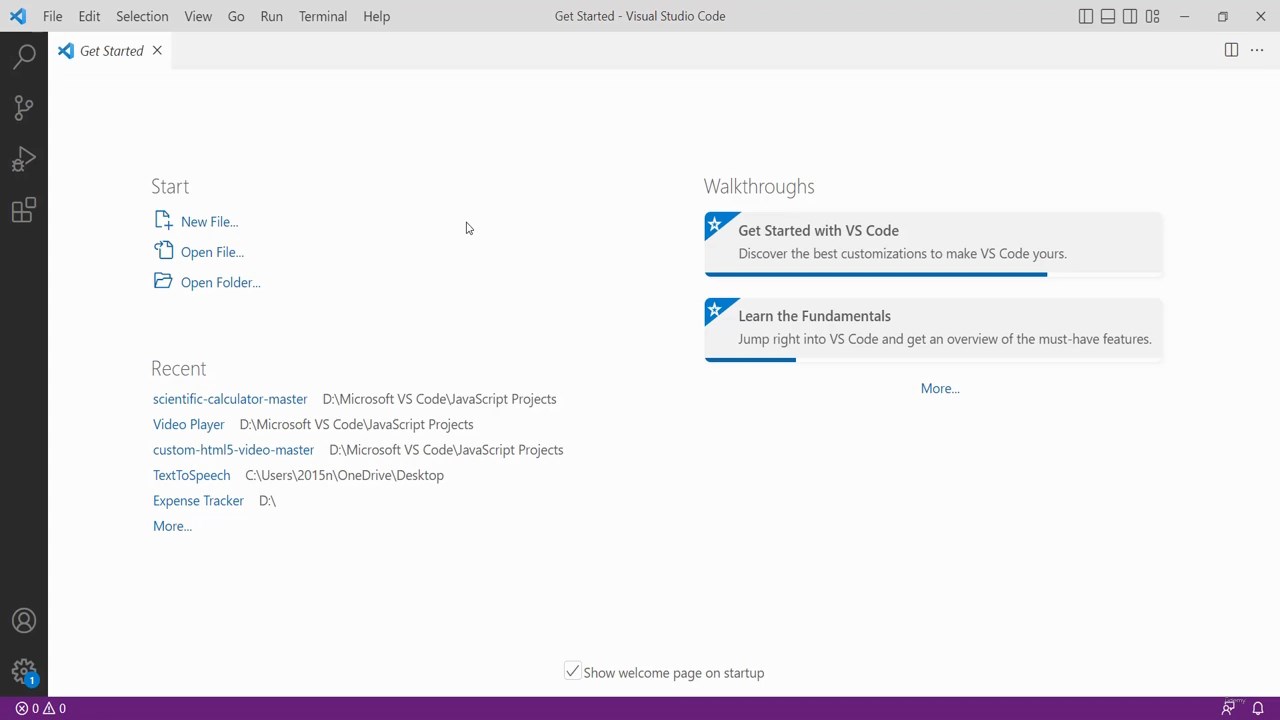Open the recent TextToSpeech folder
This screenshot has width=1280, height=720.
tap(191, 475)
